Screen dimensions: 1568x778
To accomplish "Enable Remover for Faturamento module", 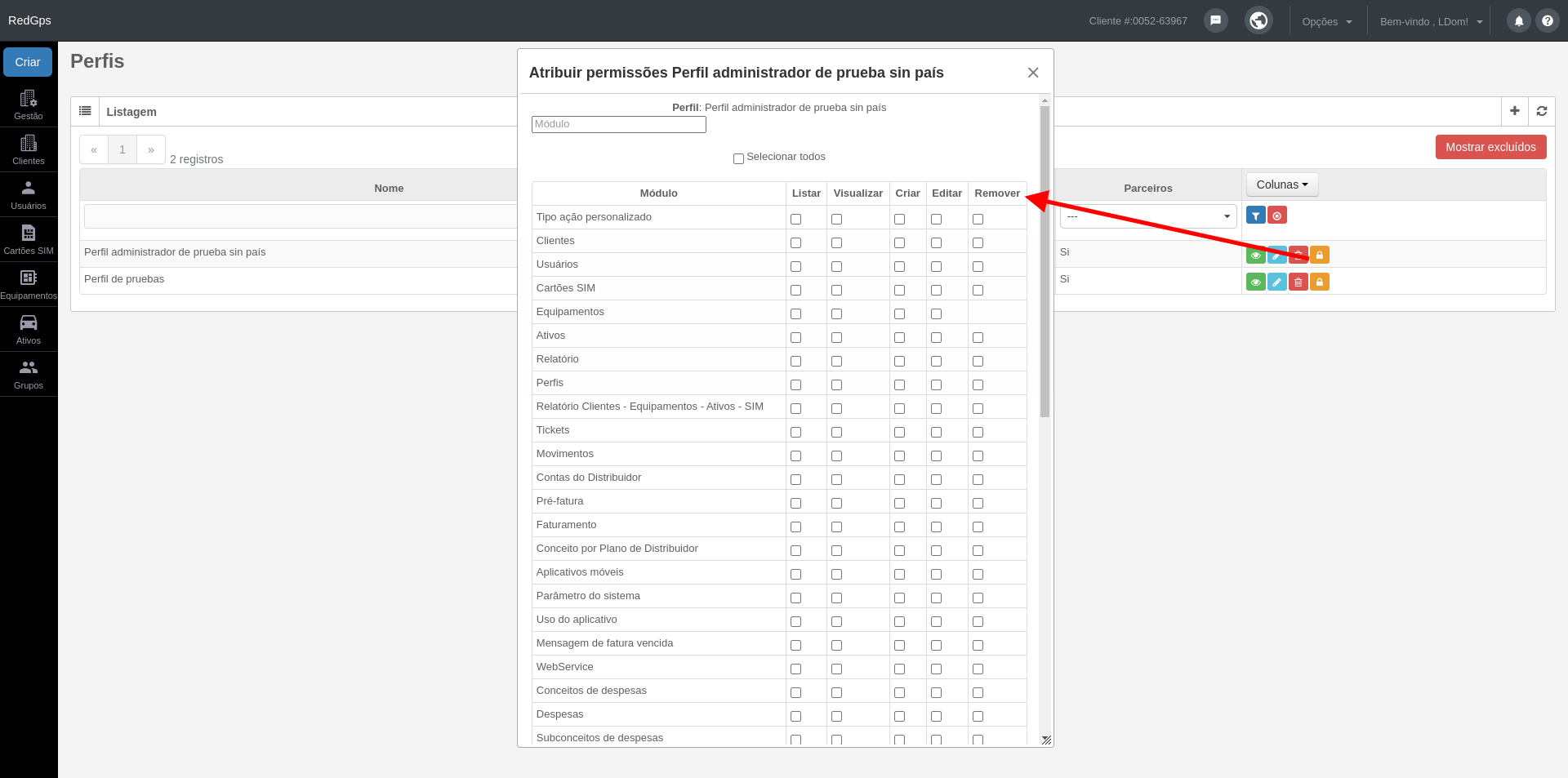I will tap(978, 527).
